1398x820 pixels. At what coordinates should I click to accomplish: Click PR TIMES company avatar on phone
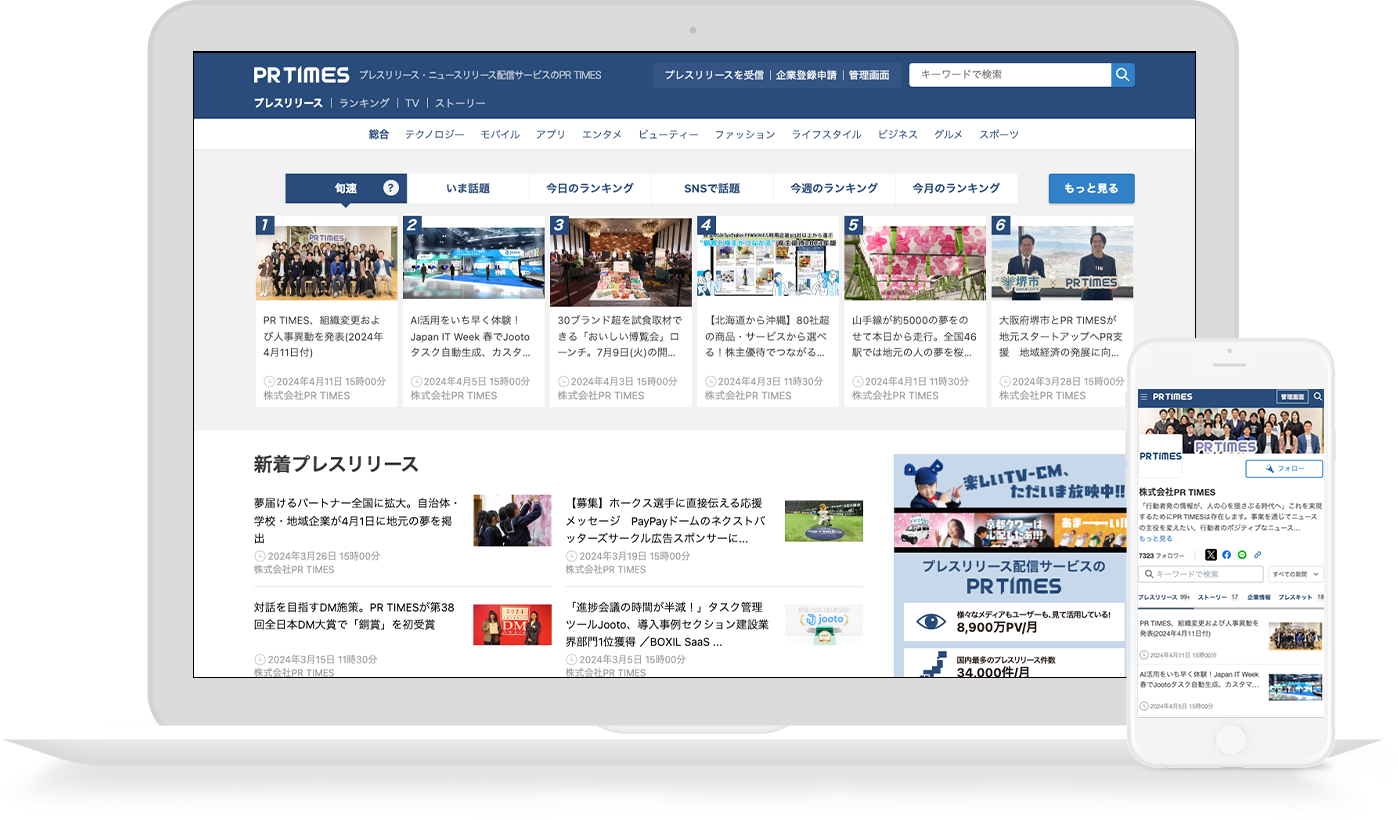[x=1161, y=456]
